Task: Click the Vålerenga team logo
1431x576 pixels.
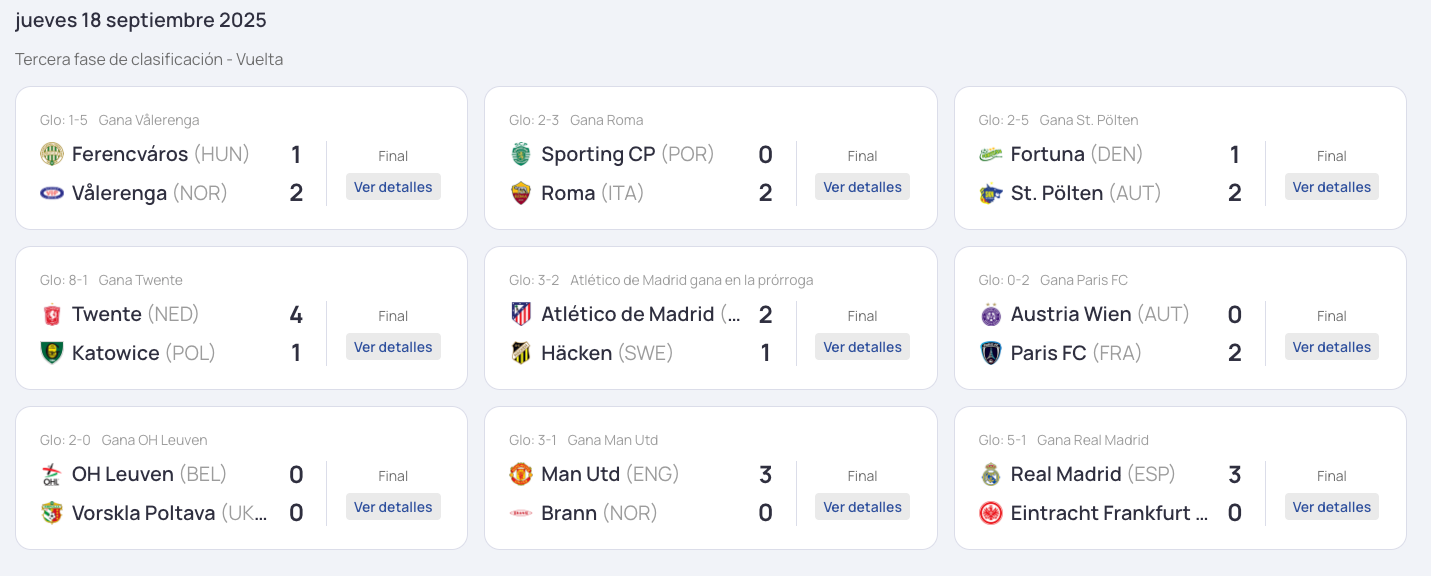Action: click(51, 193)
